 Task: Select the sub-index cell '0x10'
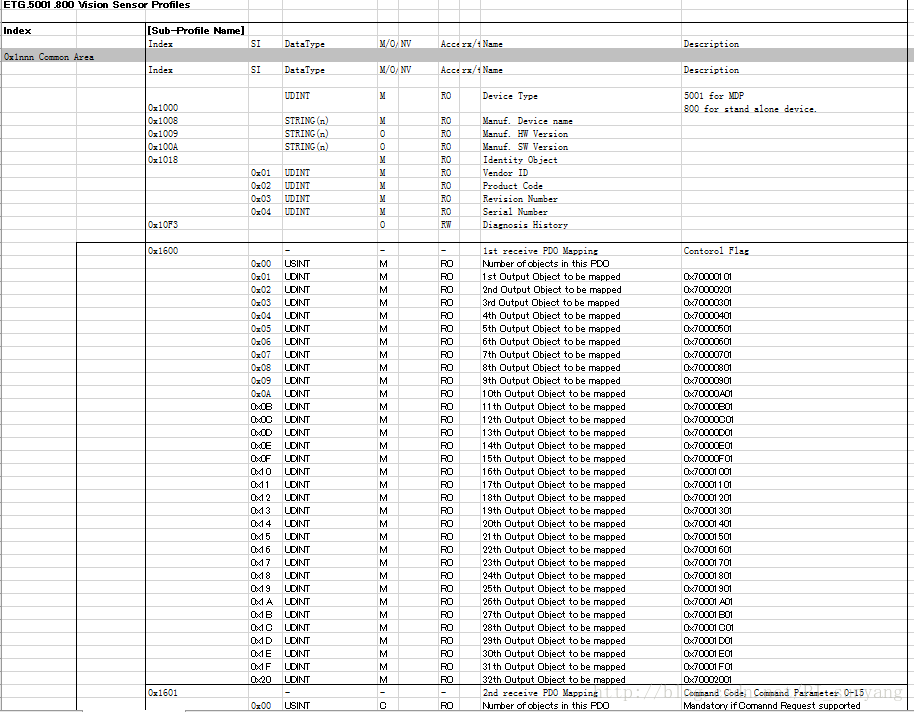coord(261,472)
